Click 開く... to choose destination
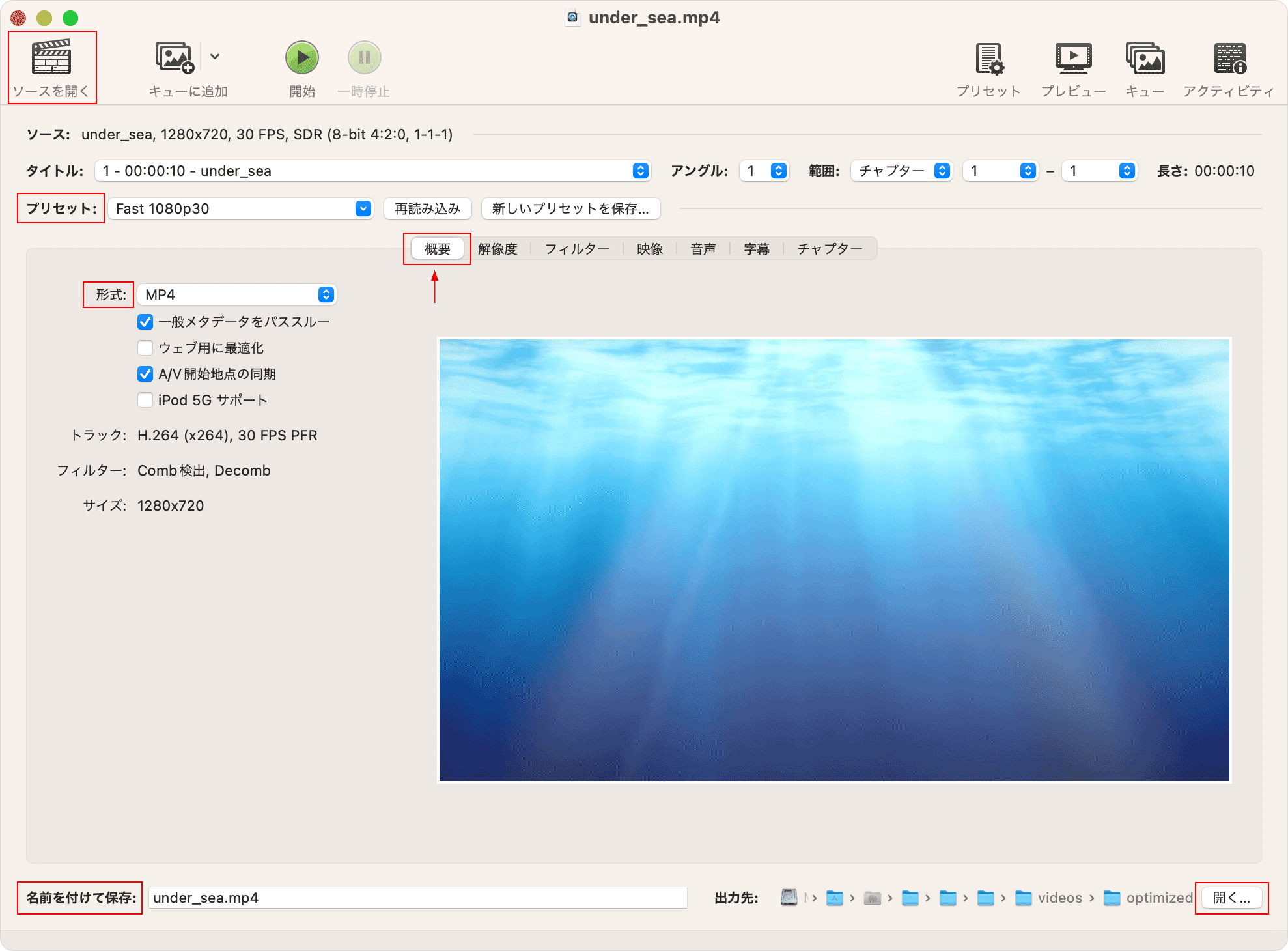This screenshot has height=951, width=1288. coord(1231,898)
